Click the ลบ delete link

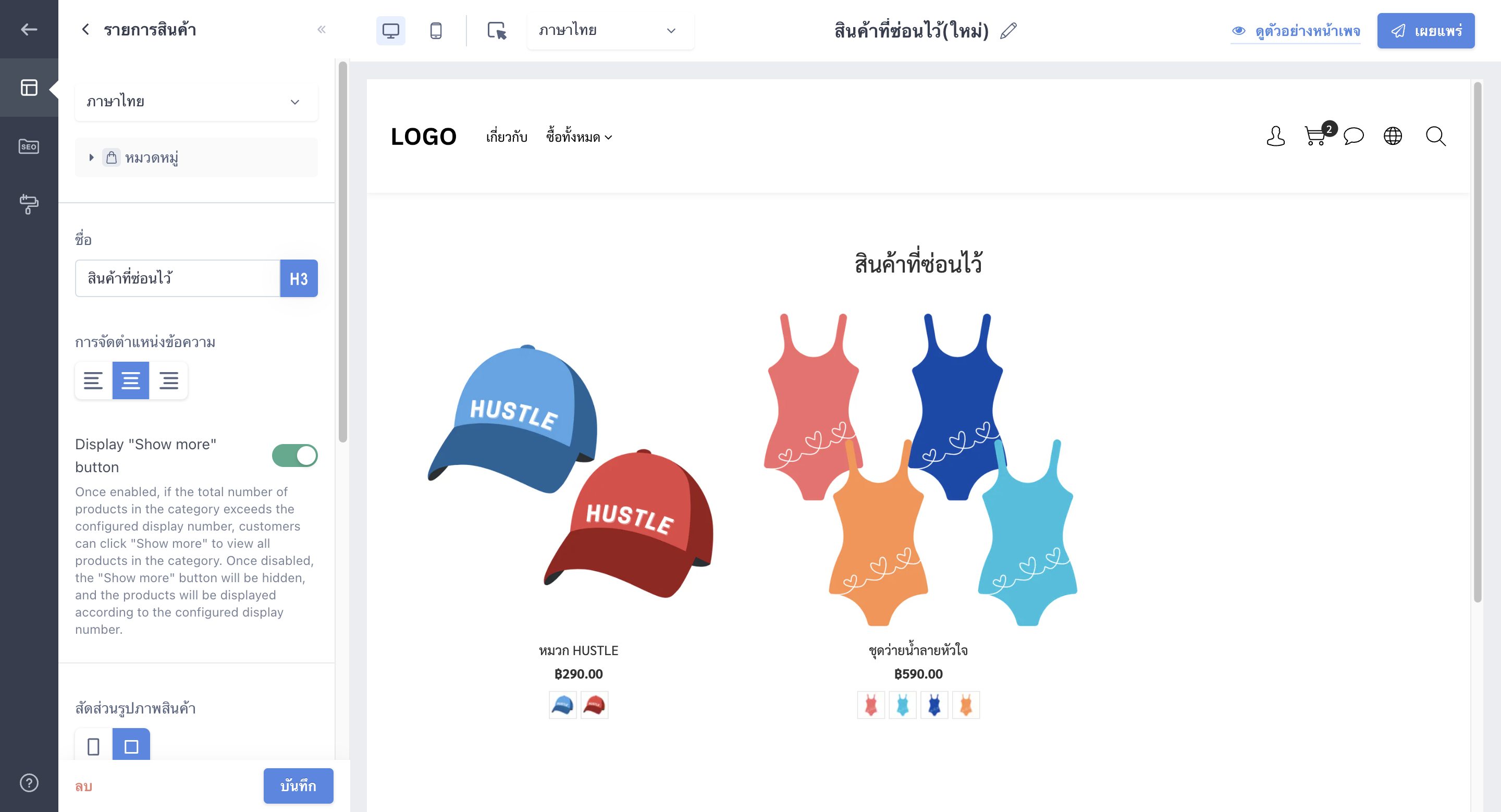84,786
